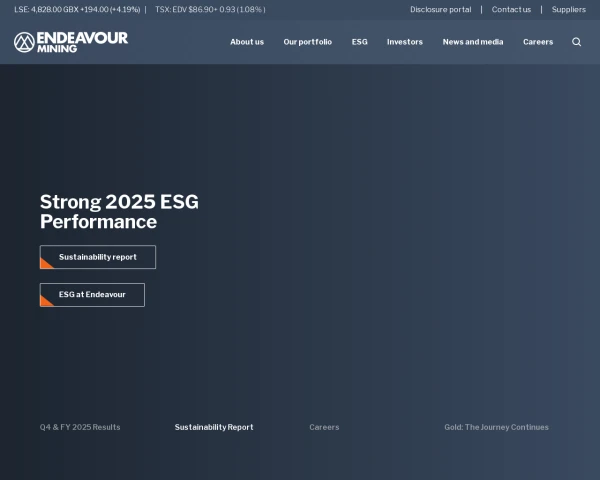Select the Careers slide tab at bottom
This screenshot has width=600, height=480.
[324, 427]
